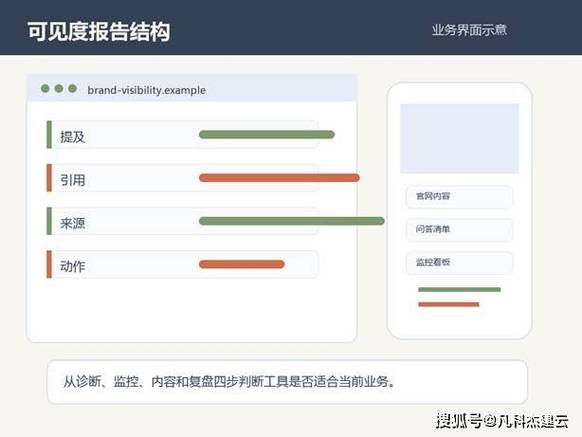This screenshot has height=437, width=582.
Task: Open the 监控看板 item in phone panel
Action: [460, 262]
